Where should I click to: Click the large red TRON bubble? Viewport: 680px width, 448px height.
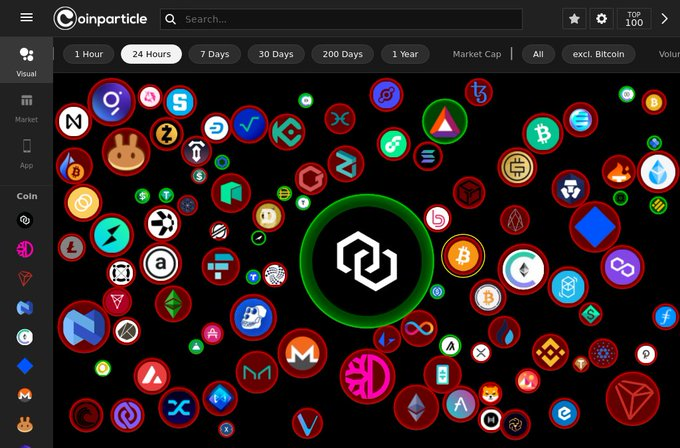tap(633, 399)
